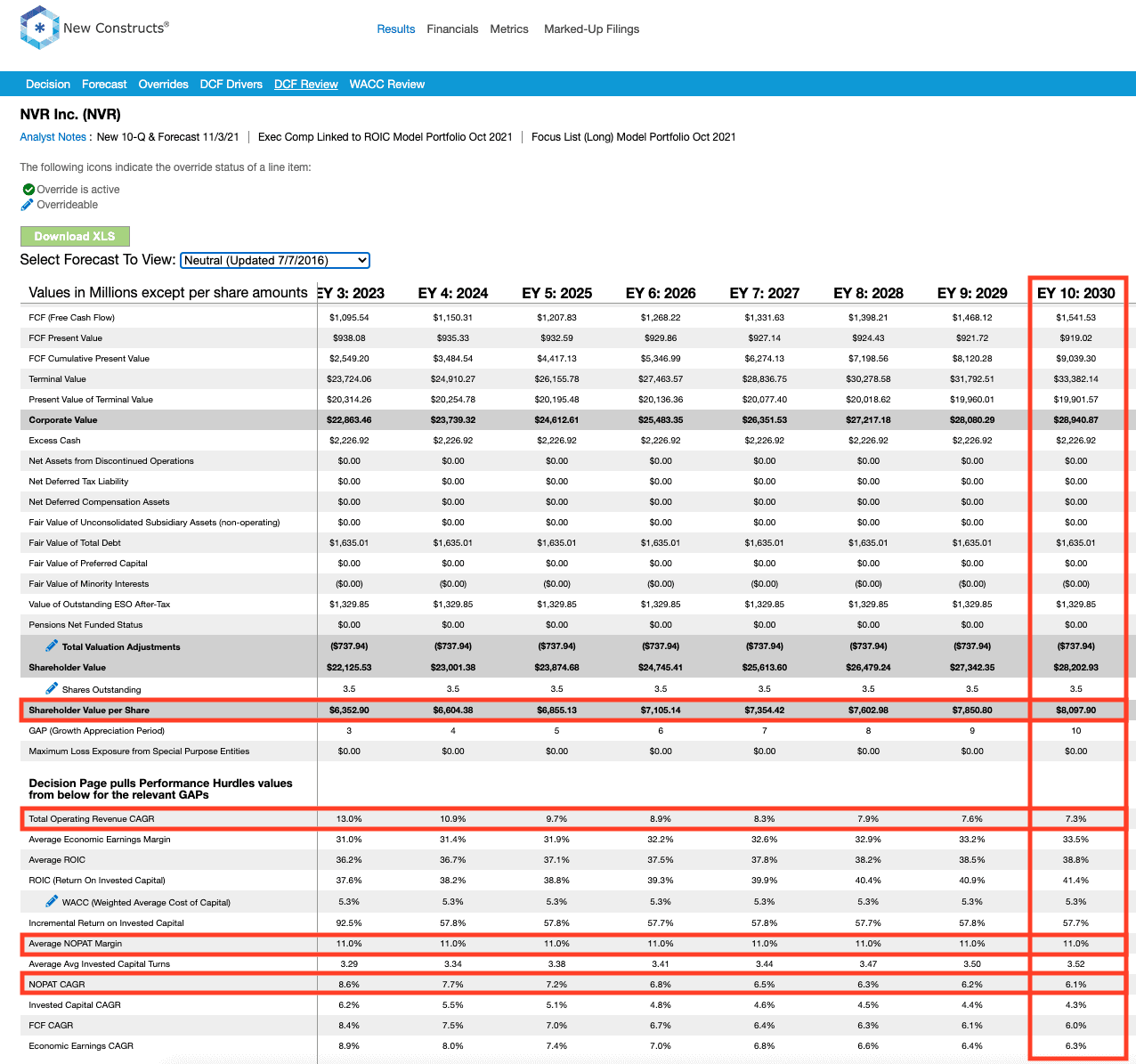1136x1064 pixels.
Task: Click the green Override is active checkmark icon
Action: coord(28,190)
